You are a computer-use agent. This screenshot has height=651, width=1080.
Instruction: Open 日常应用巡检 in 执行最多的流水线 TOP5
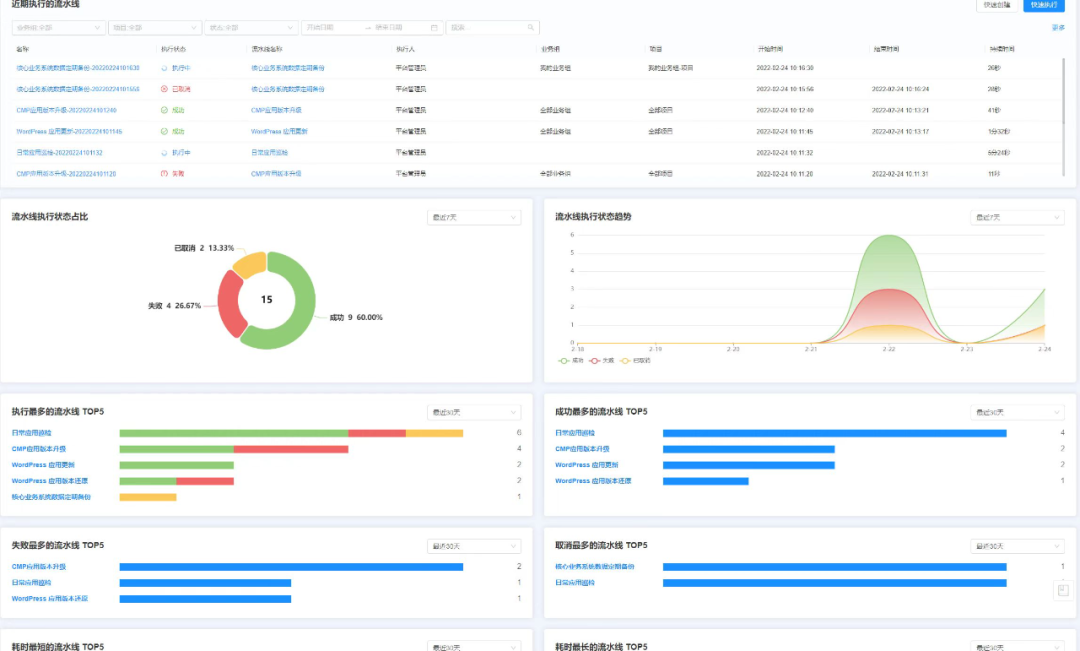coord(32,433)
